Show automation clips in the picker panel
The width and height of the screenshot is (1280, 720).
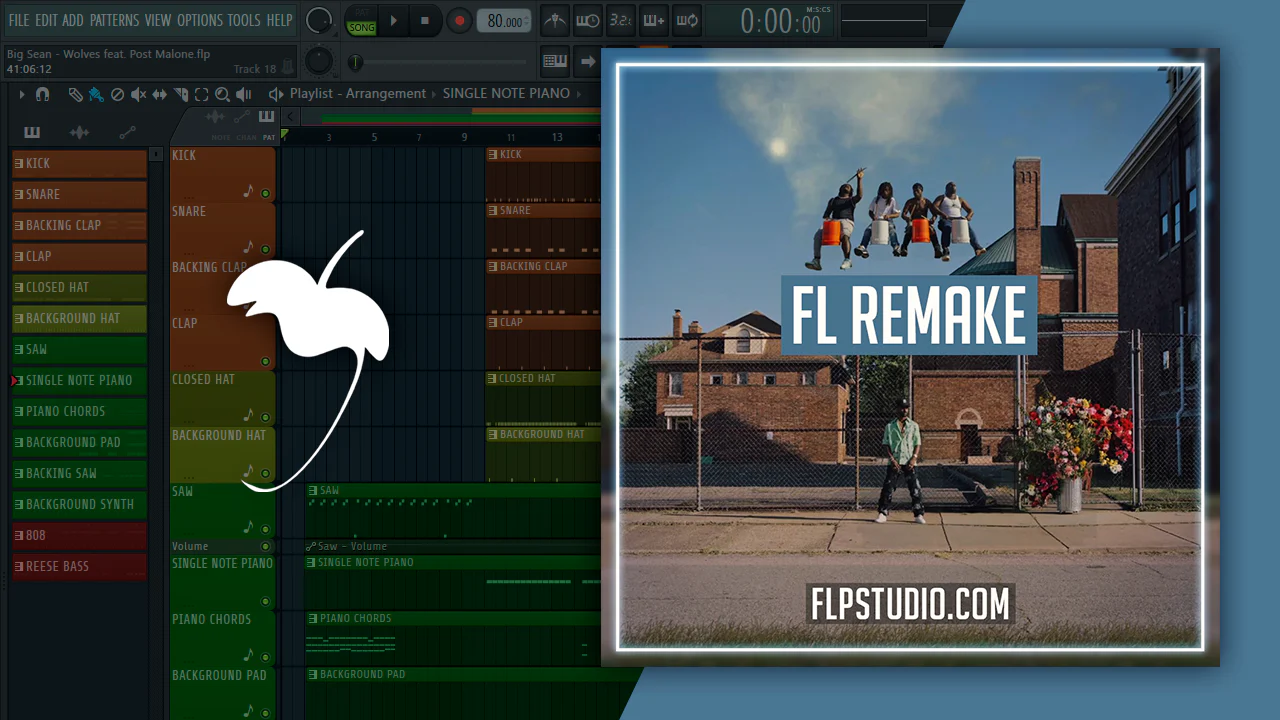click(x=127, y=132)
